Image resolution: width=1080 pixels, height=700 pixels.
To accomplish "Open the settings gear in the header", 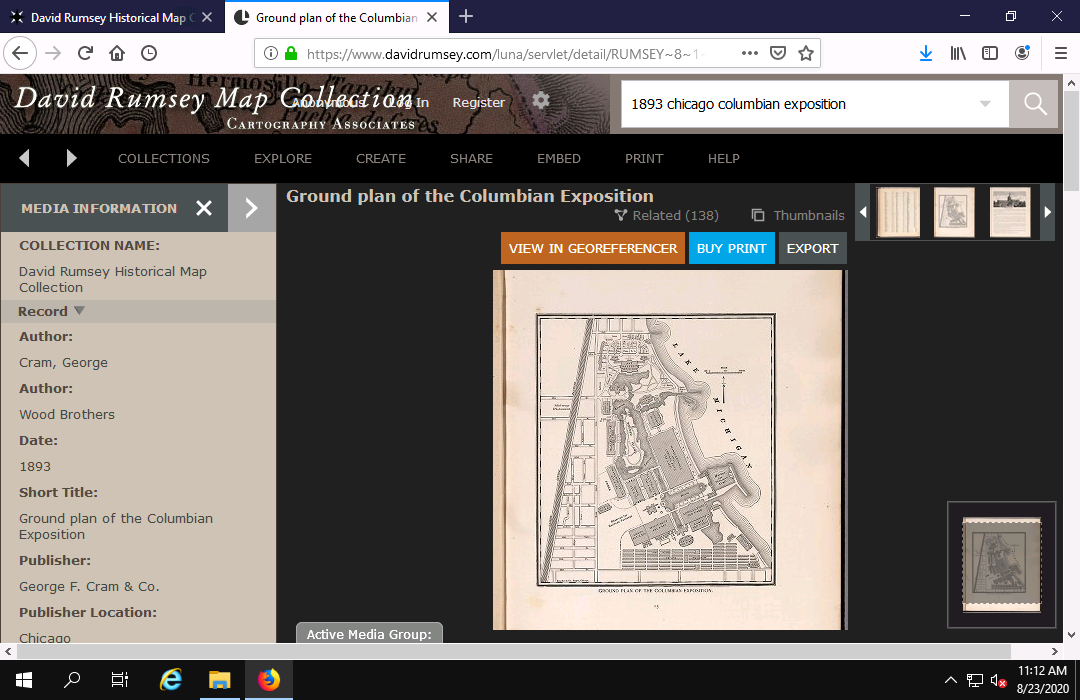I will click(540, 101).
